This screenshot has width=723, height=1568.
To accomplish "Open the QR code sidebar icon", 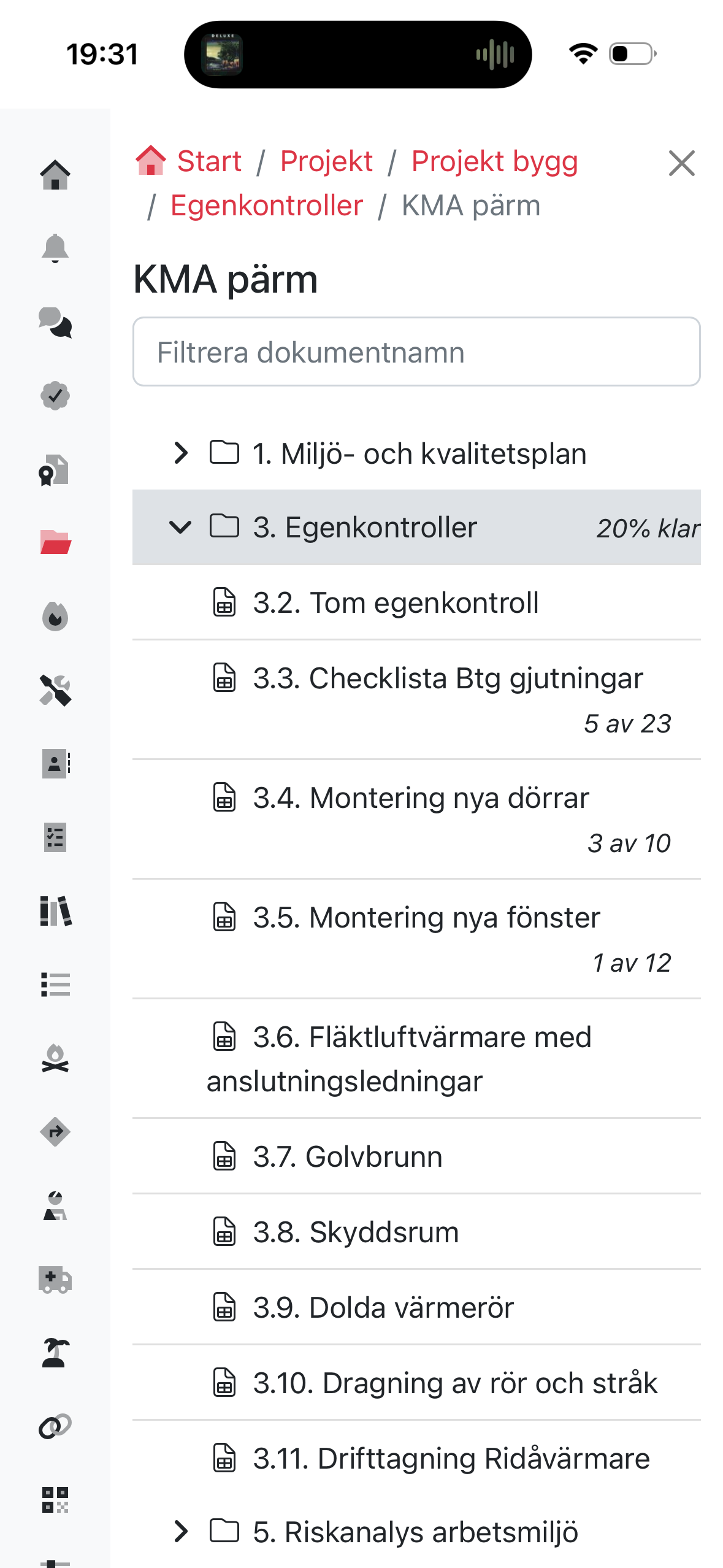I will tap(55, 1500).
